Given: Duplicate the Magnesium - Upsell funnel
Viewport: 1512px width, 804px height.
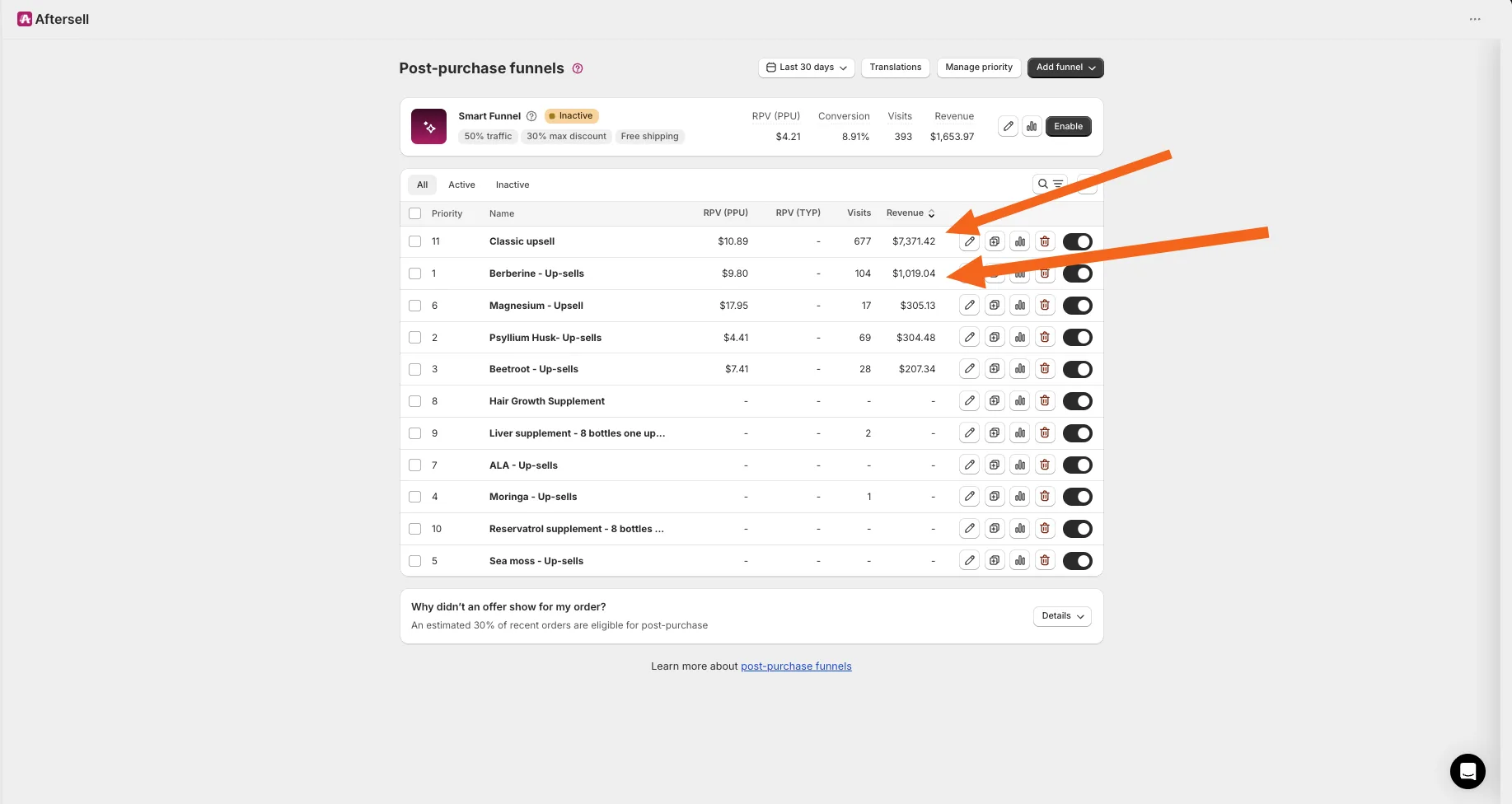Looking at the screenshot, I should tap(995, 306).
